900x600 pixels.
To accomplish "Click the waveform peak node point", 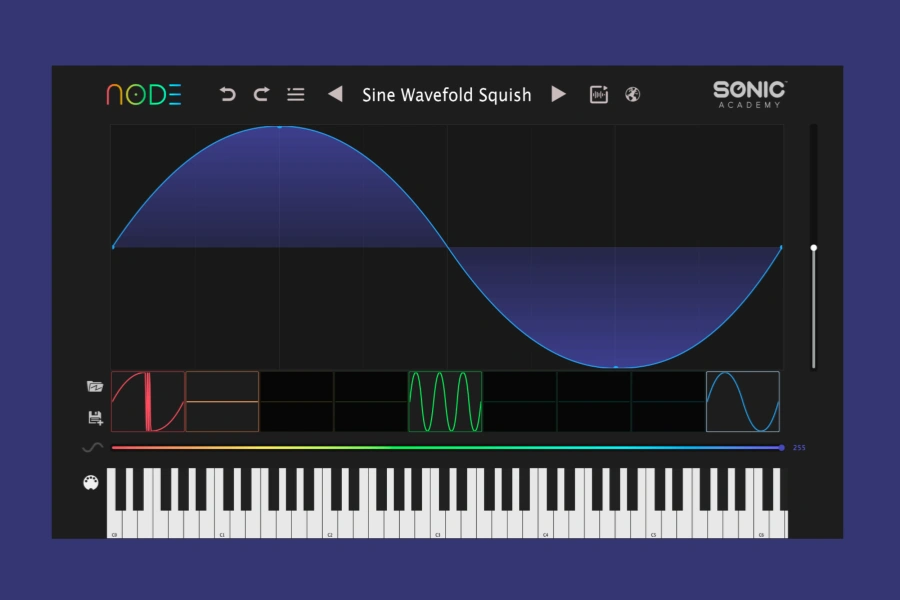I will 280,126.
